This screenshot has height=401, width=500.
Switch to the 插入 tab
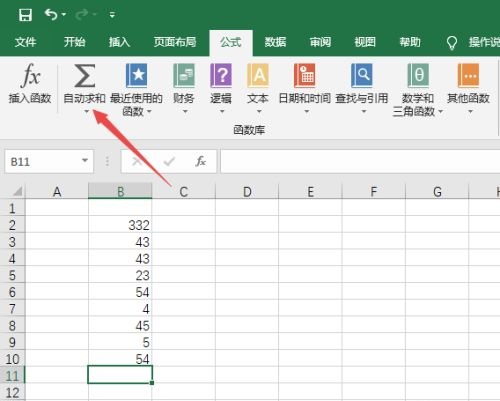tap(119, 42)
